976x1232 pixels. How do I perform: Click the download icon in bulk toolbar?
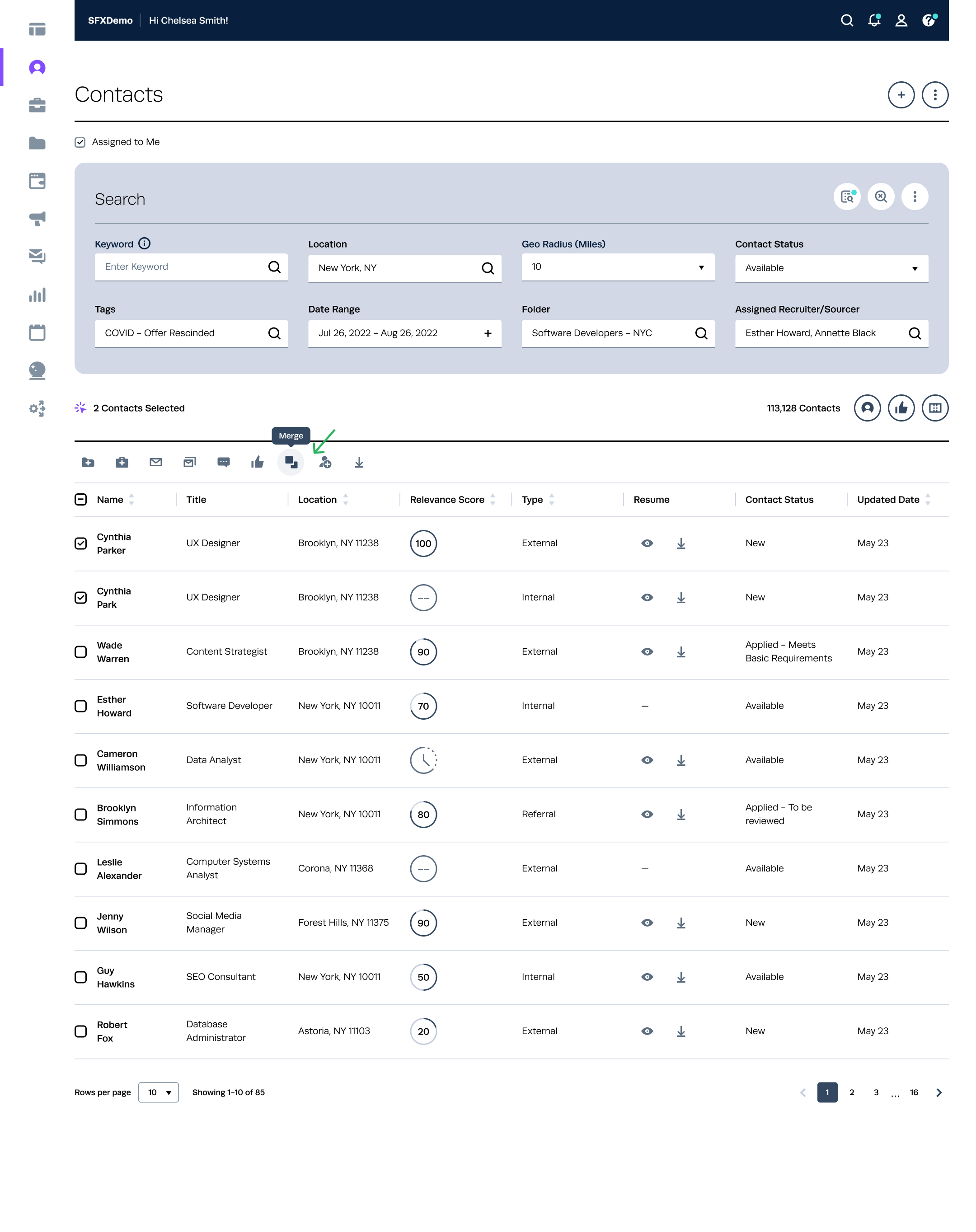point(359,462)
